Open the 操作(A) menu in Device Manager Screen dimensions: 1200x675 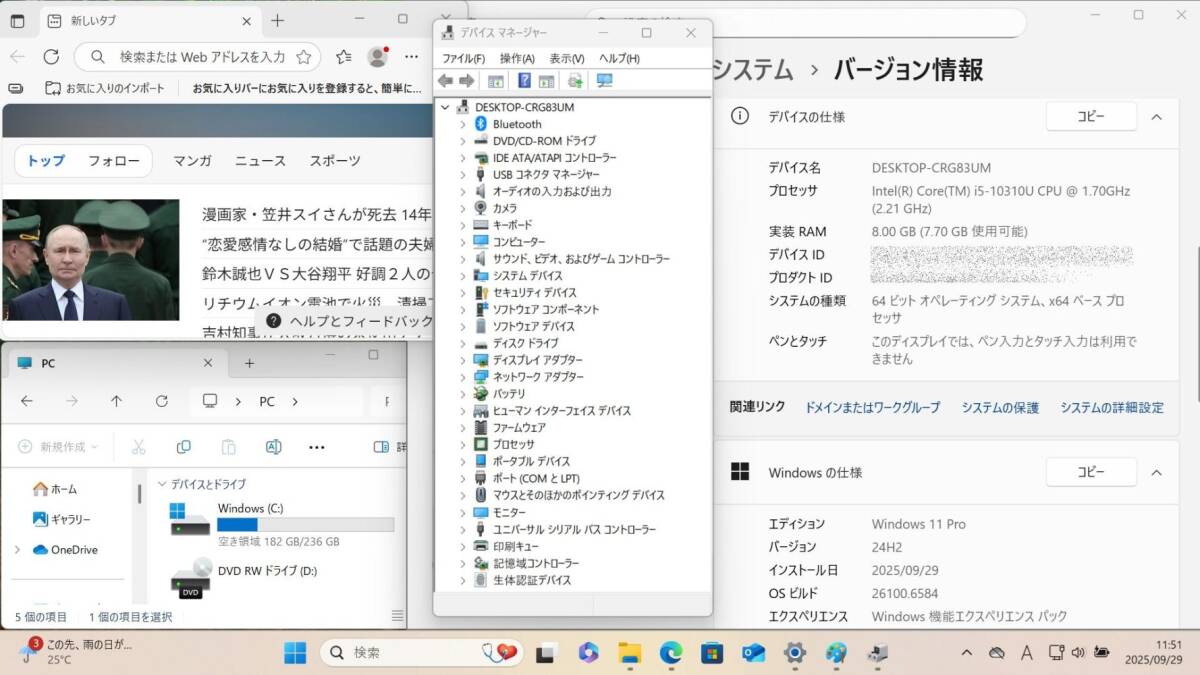pos(516,58)
